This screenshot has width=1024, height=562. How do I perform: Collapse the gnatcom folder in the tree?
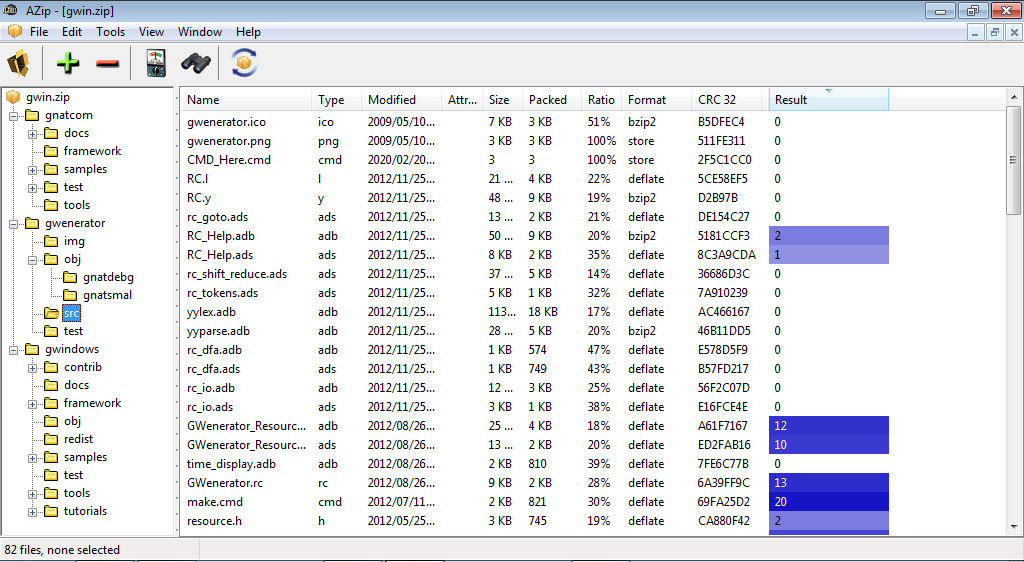coord(14,115)
